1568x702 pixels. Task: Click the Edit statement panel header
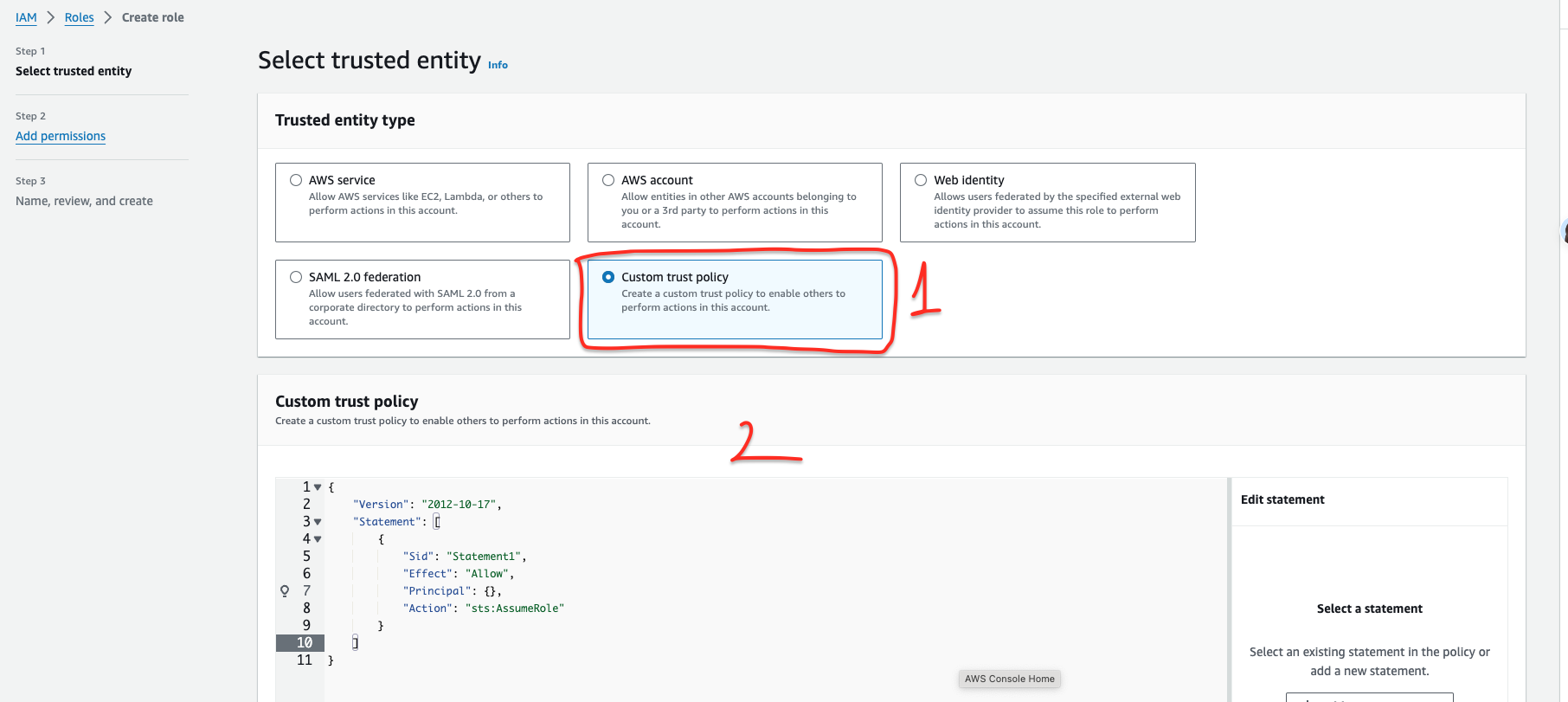pyautogui.click(x=1282, y=499)
